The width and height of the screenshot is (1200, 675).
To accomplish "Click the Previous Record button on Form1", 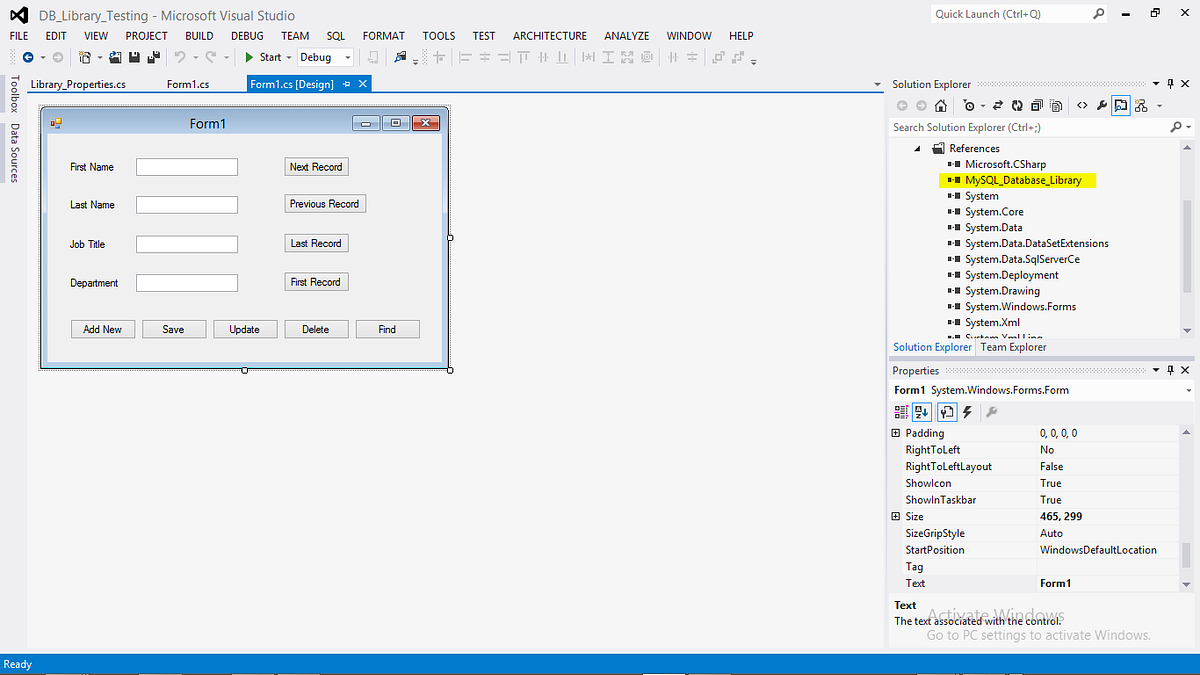I will [x=324, y=203].
